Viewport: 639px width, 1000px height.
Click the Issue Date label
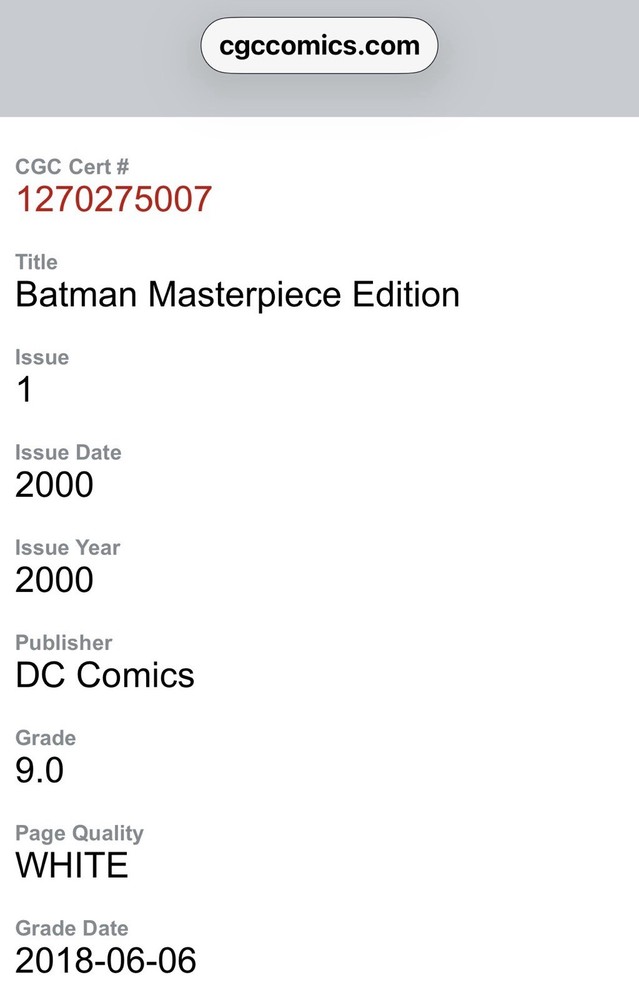(68, 452)
